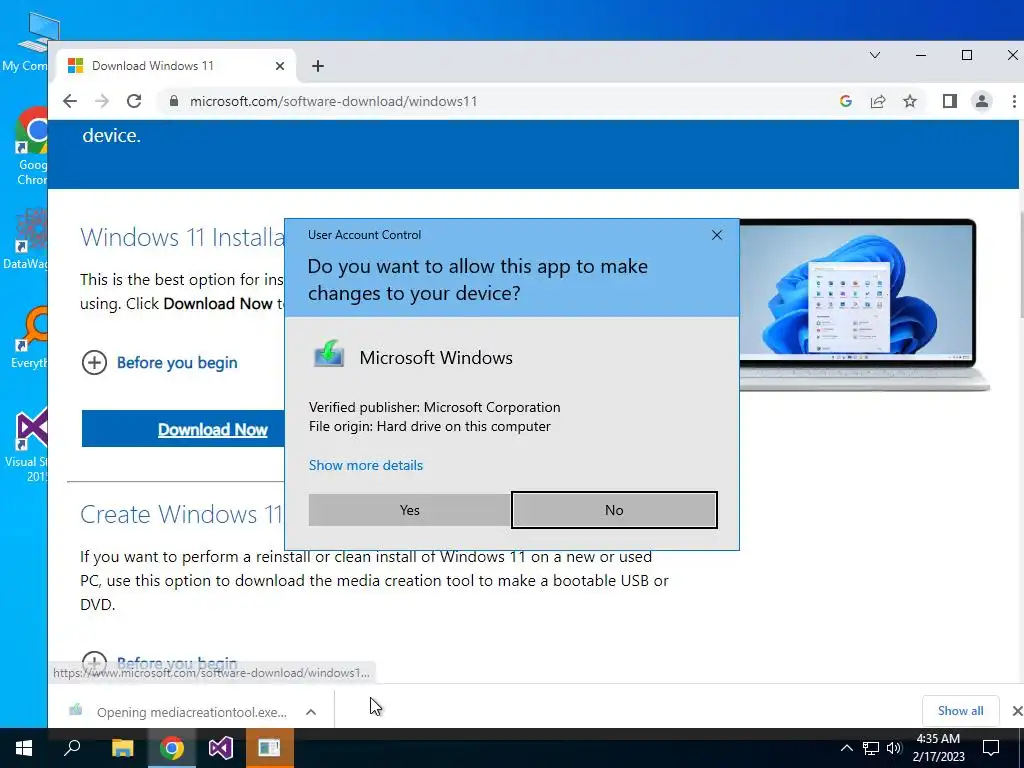Open taskbar search magnifier
This screenshot has width=1024, height=768.
[x=72, y=748]
